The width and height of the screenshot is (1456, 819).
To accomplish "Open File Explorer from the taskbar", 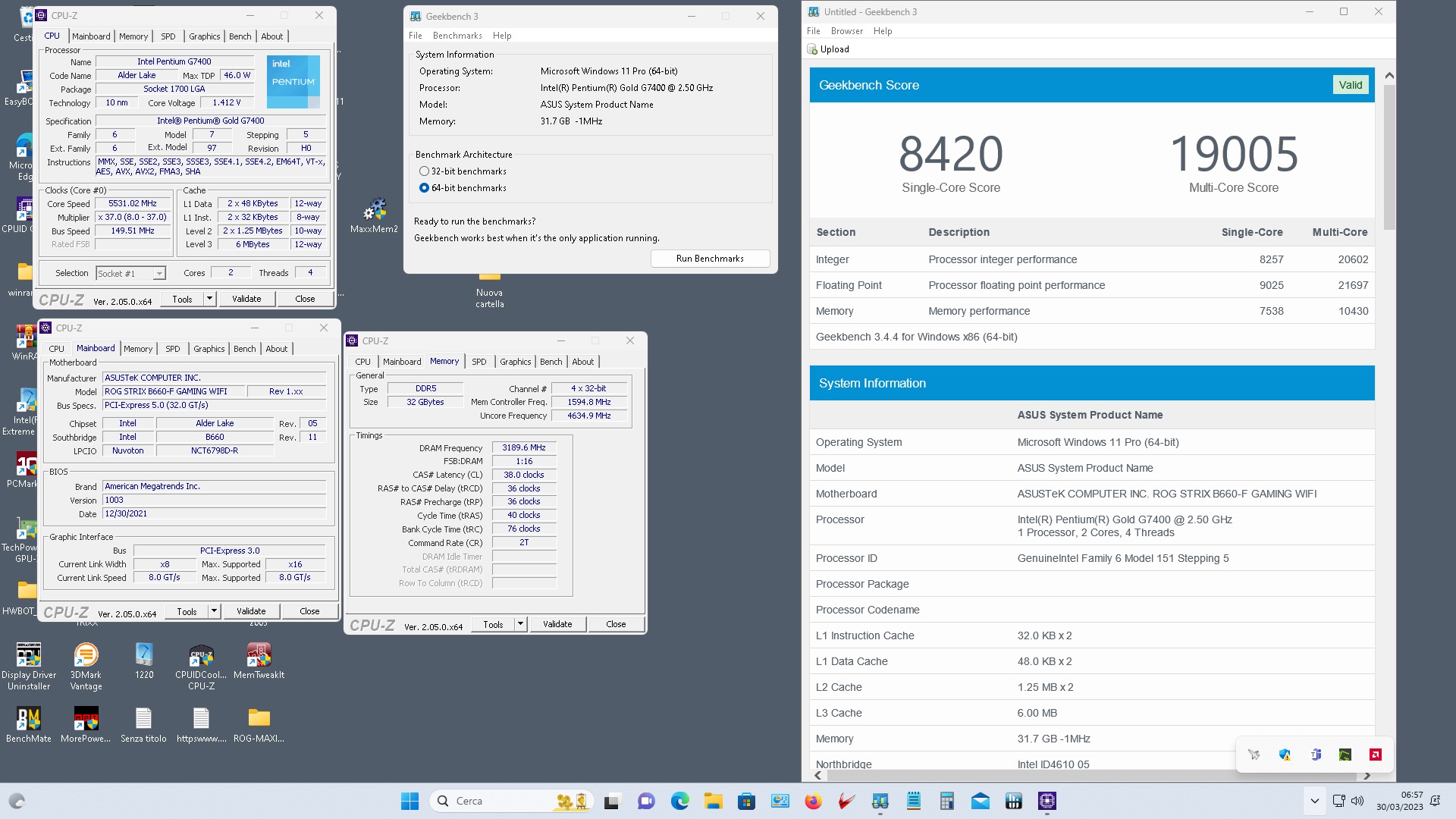I will 713,801.
